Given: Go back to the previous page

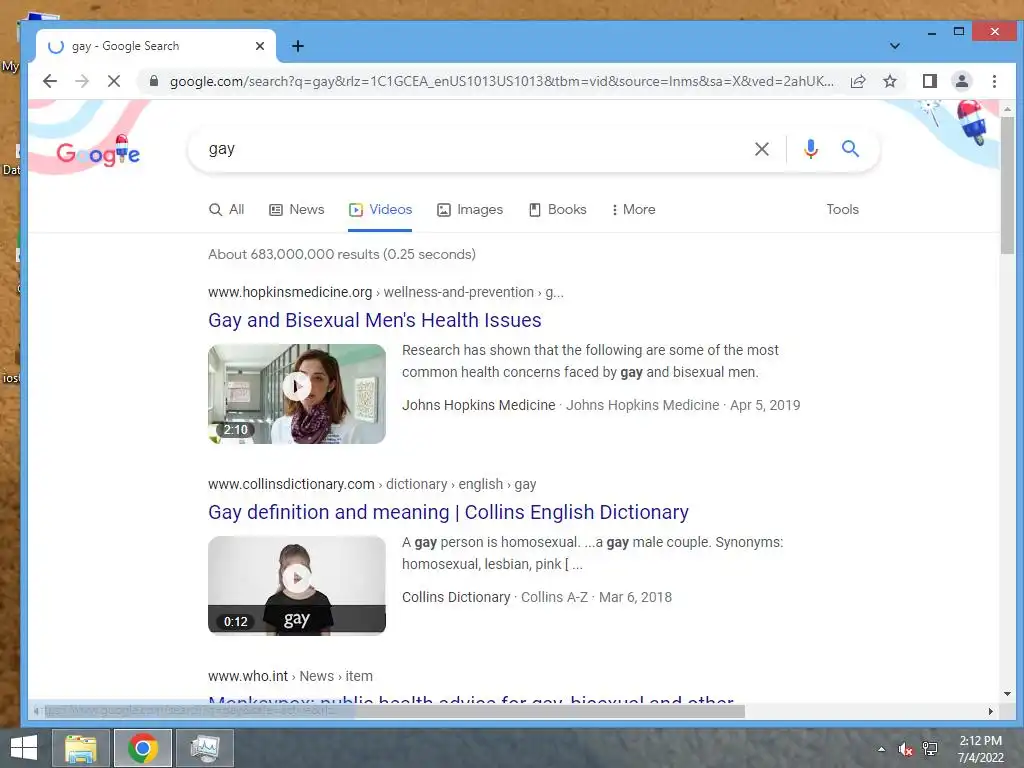Looking at the screenshot, I should (x=50, y=81).
